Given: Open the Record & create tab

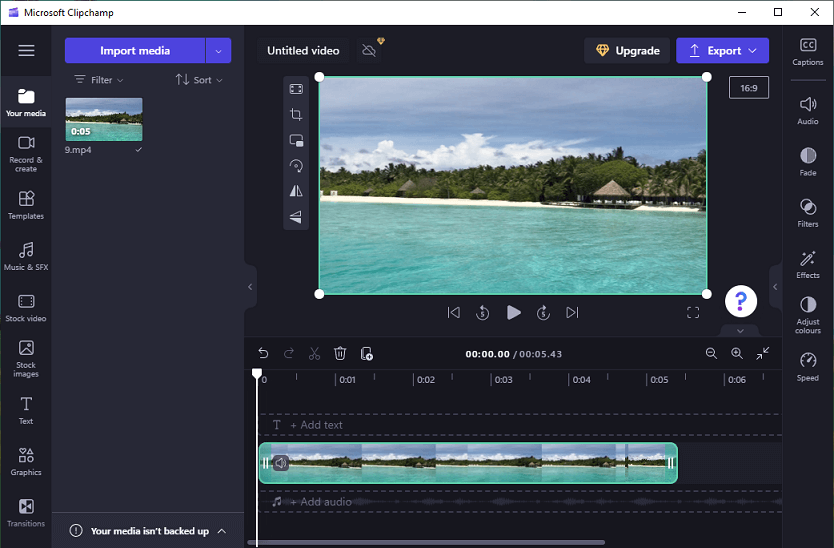Looking at the screenshot, I should (x=26, y=154).
